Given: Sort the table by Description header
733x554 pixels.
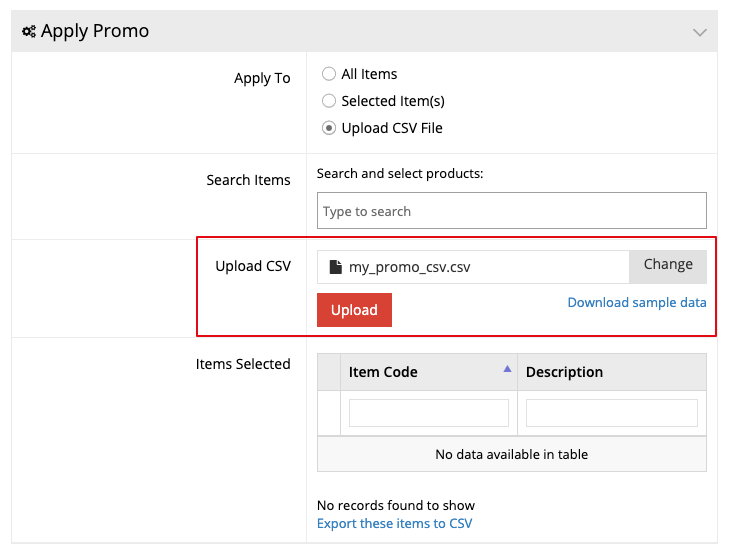Looking at the screenshot, I should coord(564,372).
